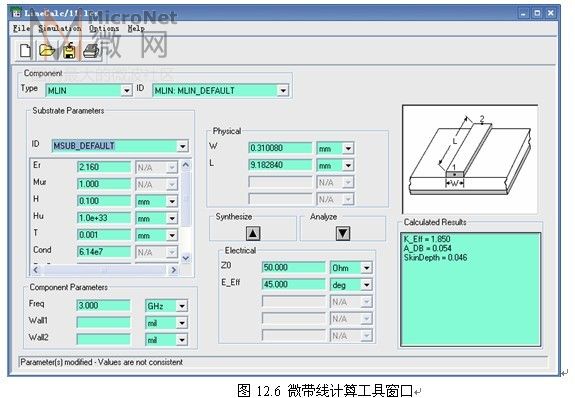Open the component Type MLIN dropdown
Viewport: 575px width, 398px height.
pyautogui.click(x=127, y=90)
